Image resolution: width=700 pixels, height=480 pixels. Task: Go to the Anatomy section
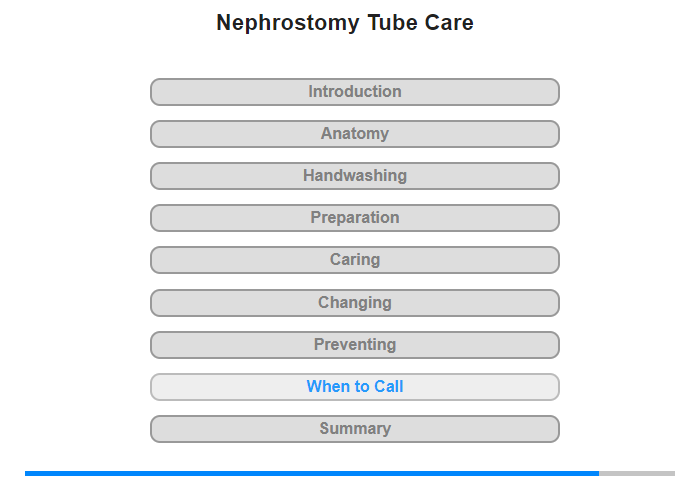point(355,134)
